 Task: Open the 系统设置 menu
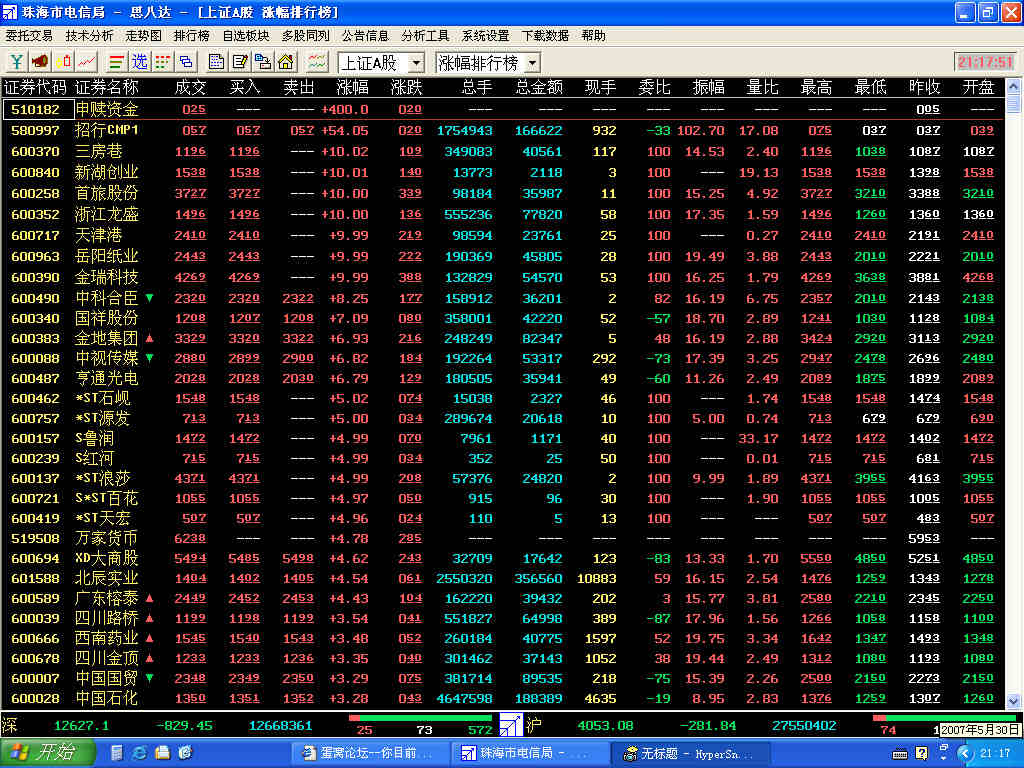[485, 35]
